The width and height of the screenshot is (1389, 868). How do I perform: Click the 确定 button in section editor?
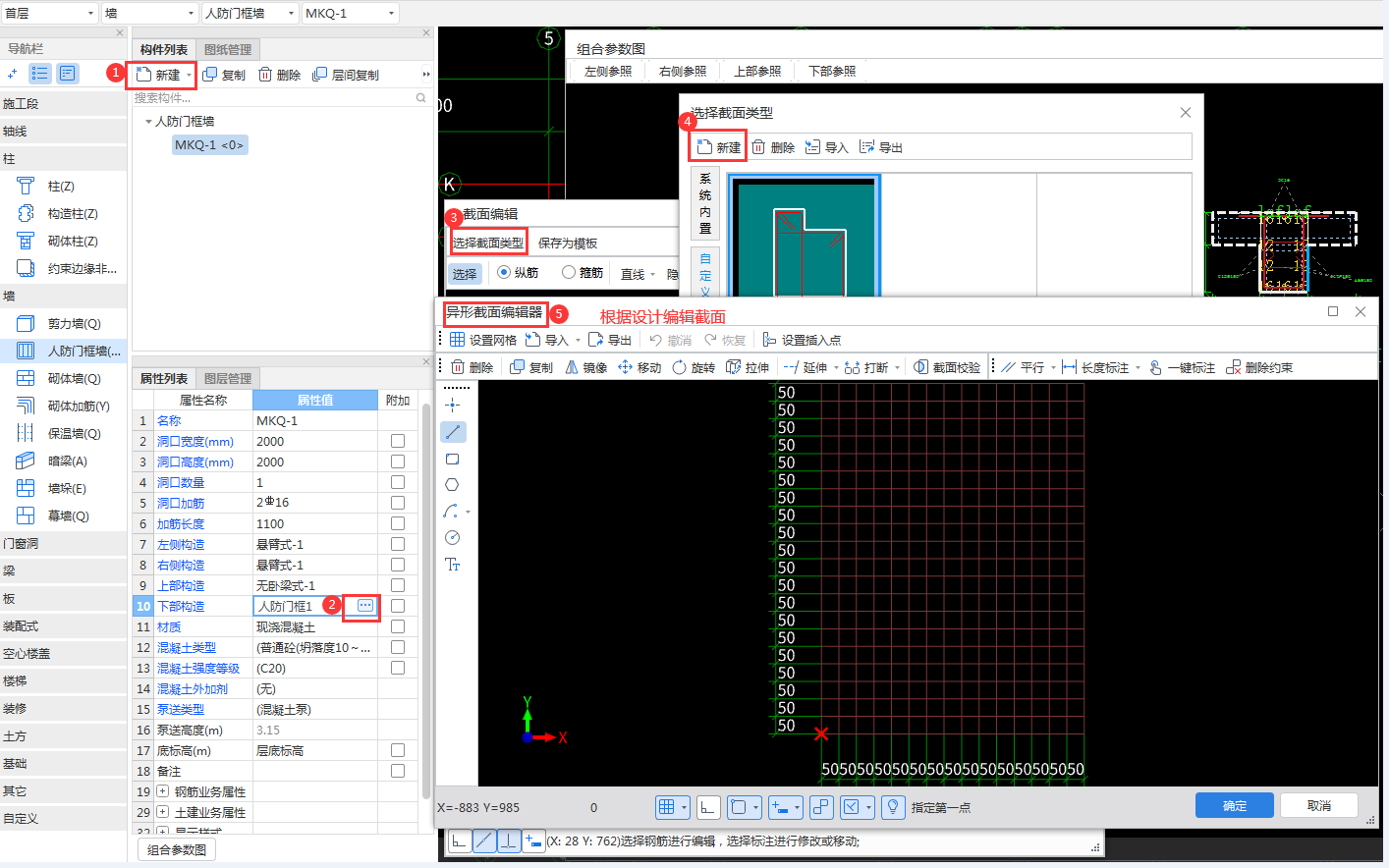(x=1235, y=805)
